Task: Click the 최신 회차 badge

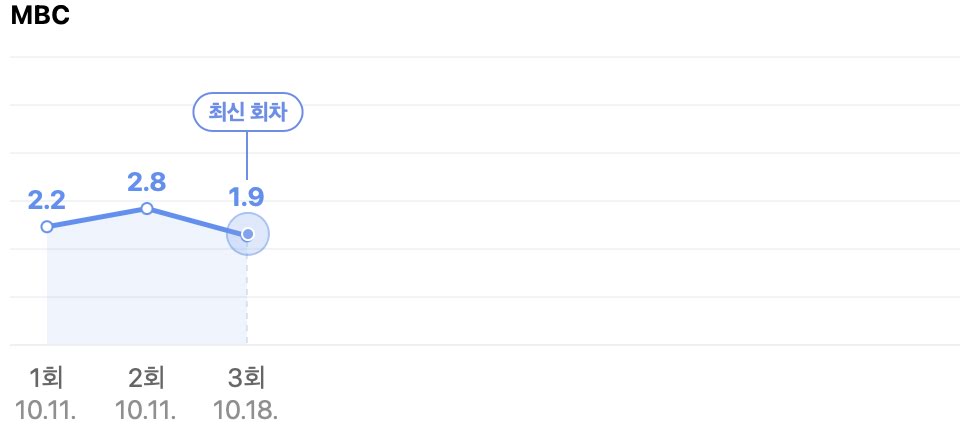Action: tap(248, 112)
